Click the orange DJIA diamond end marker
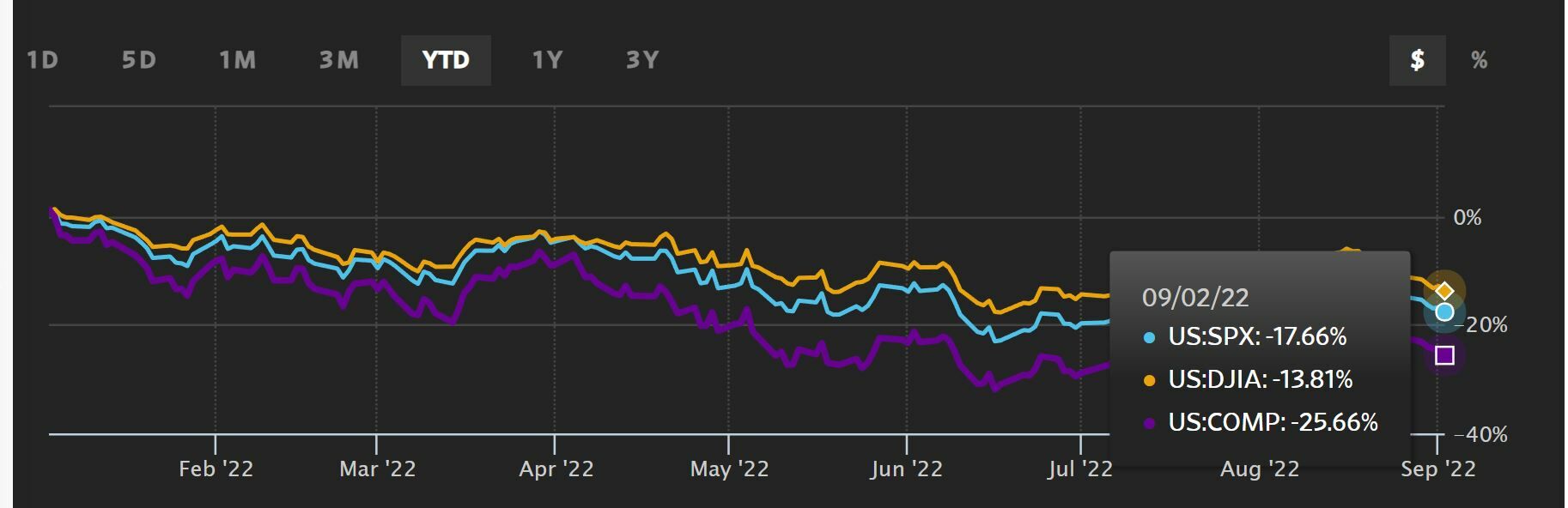This screenshot has width=1568, height=508. click(x=1444, y=291)
